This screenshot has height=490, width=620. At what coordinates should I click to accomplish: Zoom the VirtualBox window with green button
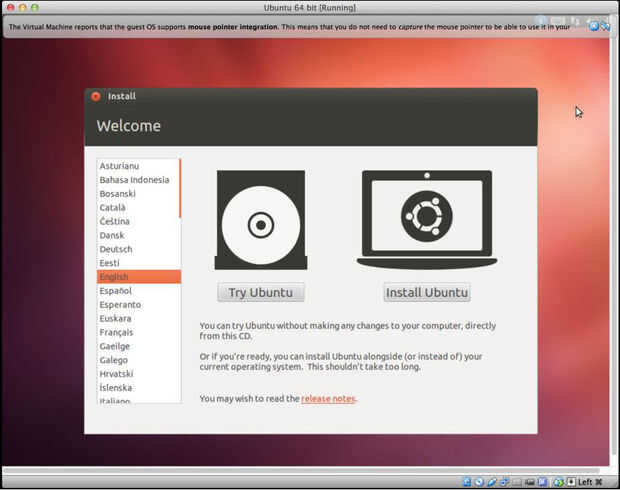pyautogui.click(x=35, y=7)
